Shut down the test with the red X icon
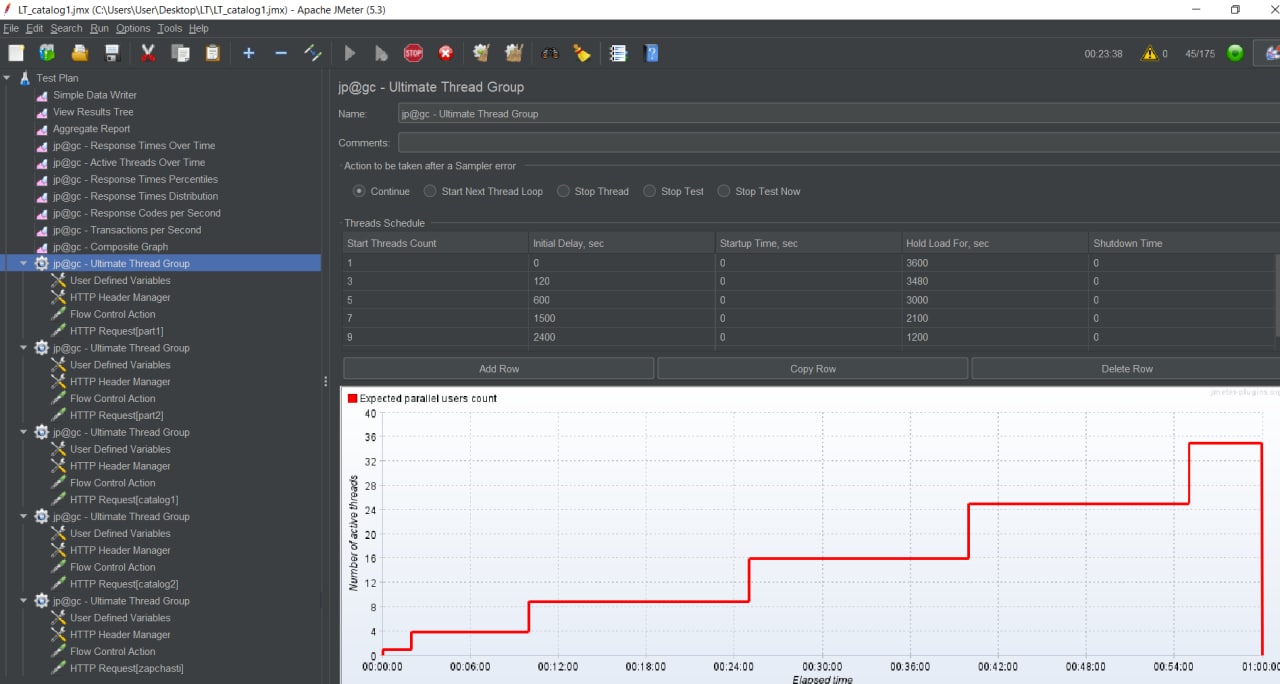 [x=446, y=53]
